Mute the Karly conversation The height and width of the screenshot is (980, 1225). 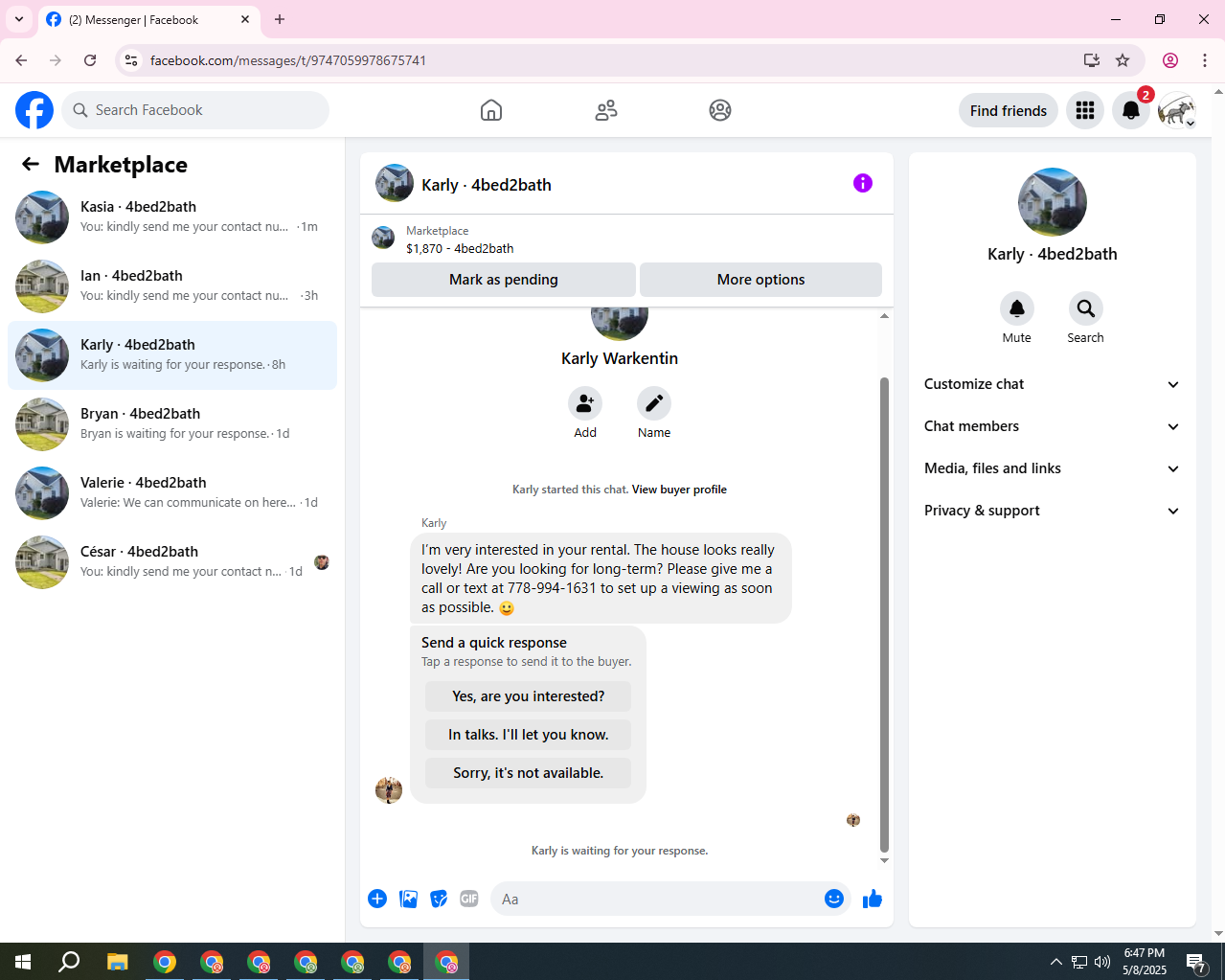[1017, 308]
